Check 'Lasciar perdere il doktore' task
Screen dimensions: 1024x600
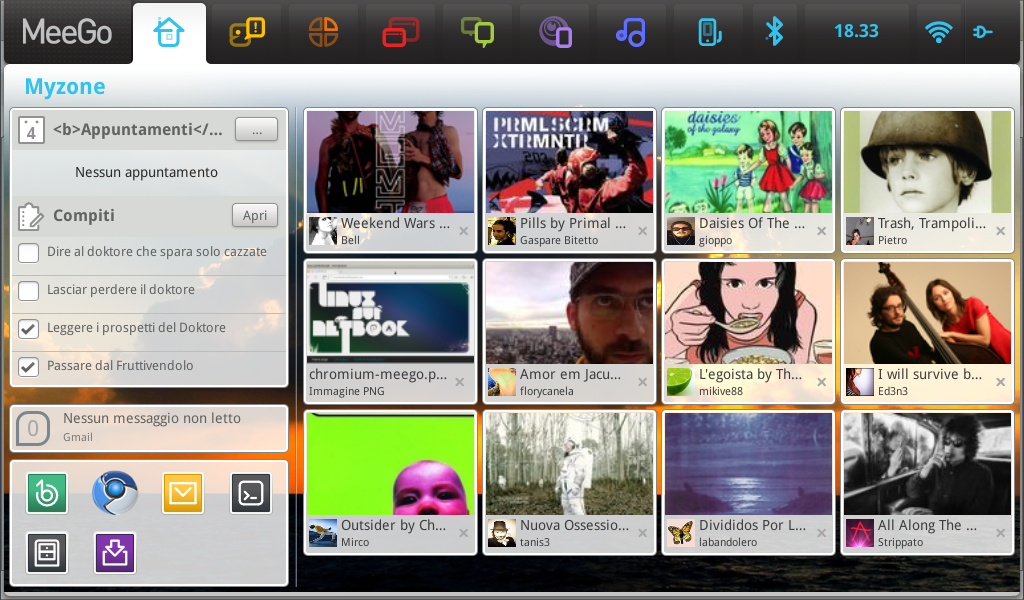(x=28, y=291)
